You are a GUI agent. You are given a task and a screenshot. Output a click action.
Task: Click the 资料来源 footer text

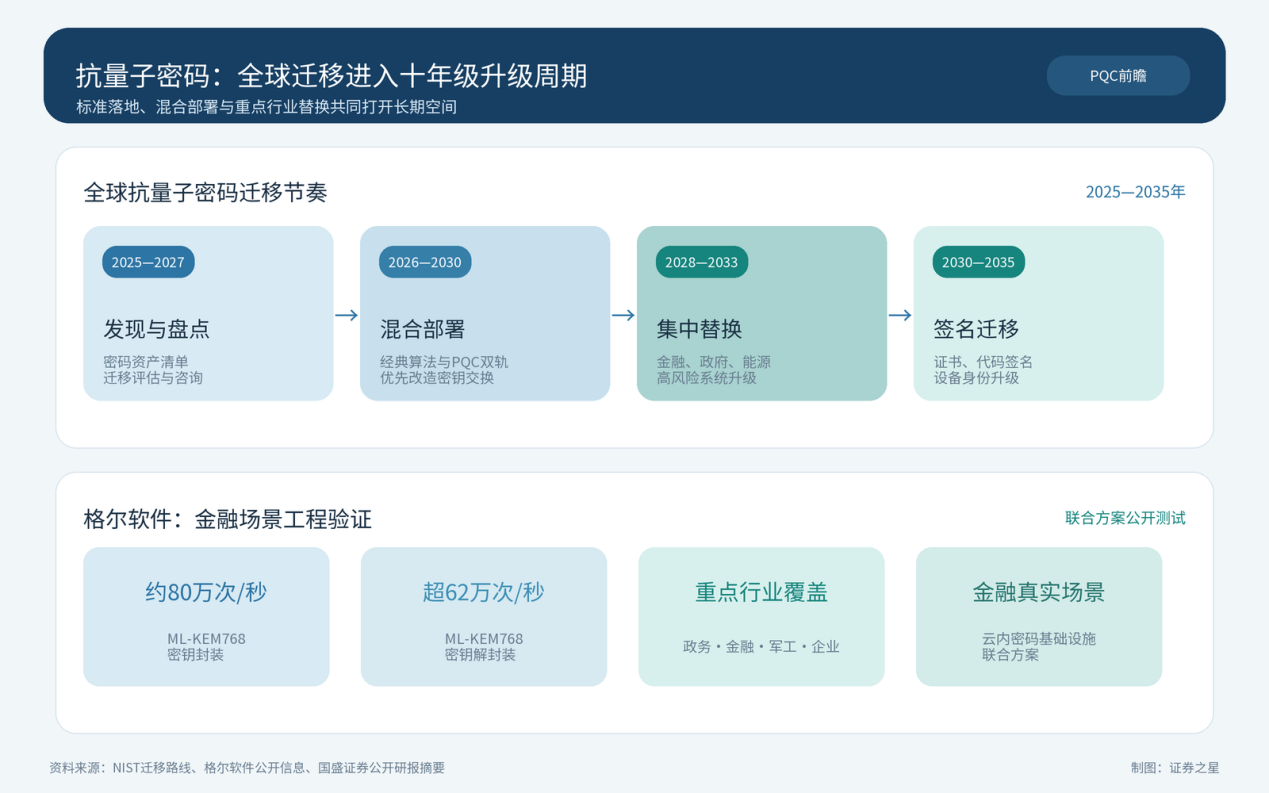pyautogui.click(x=247, y=768)
